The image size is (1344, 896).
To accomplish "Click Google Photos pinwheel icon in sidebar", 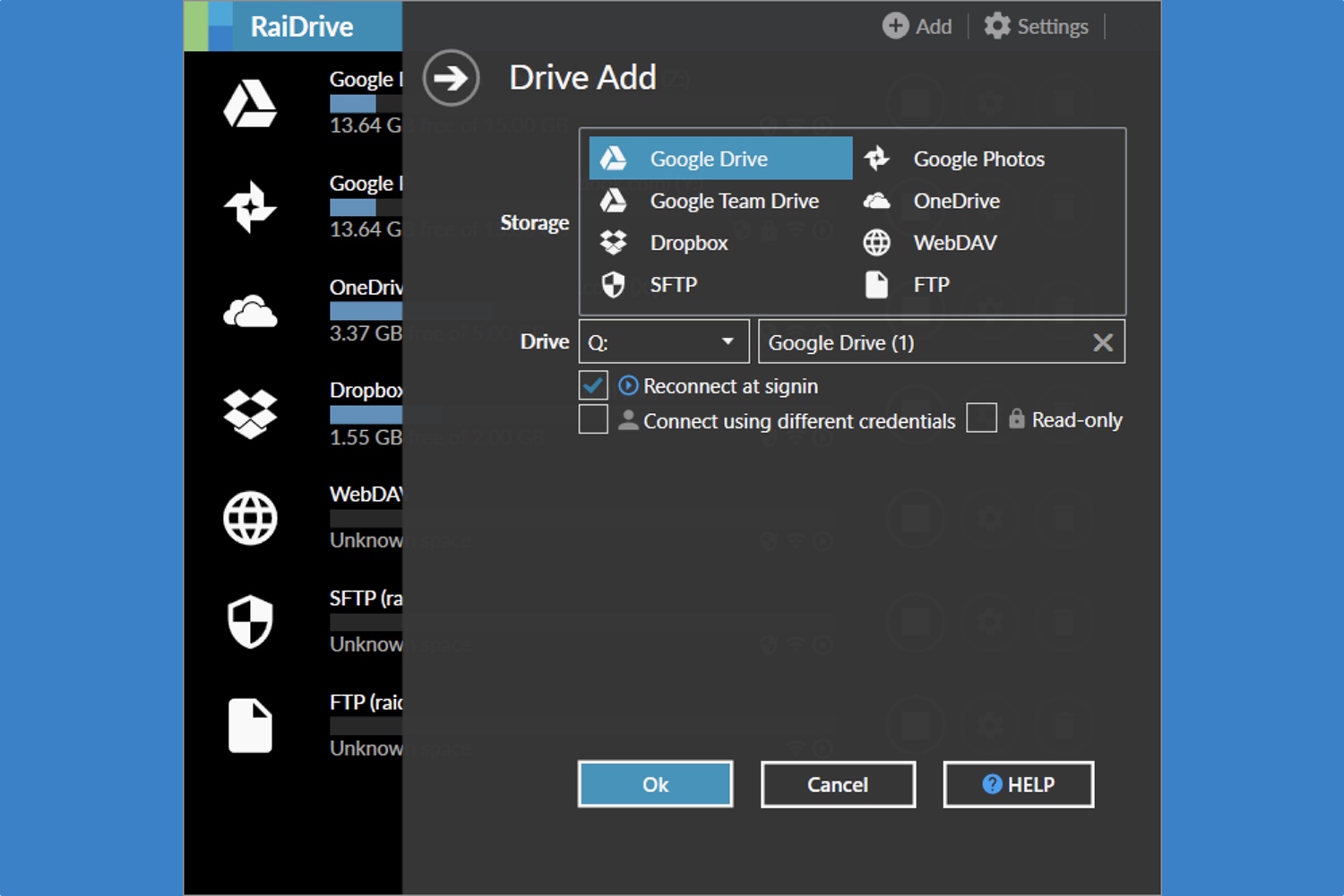I will tap(250, 207).
